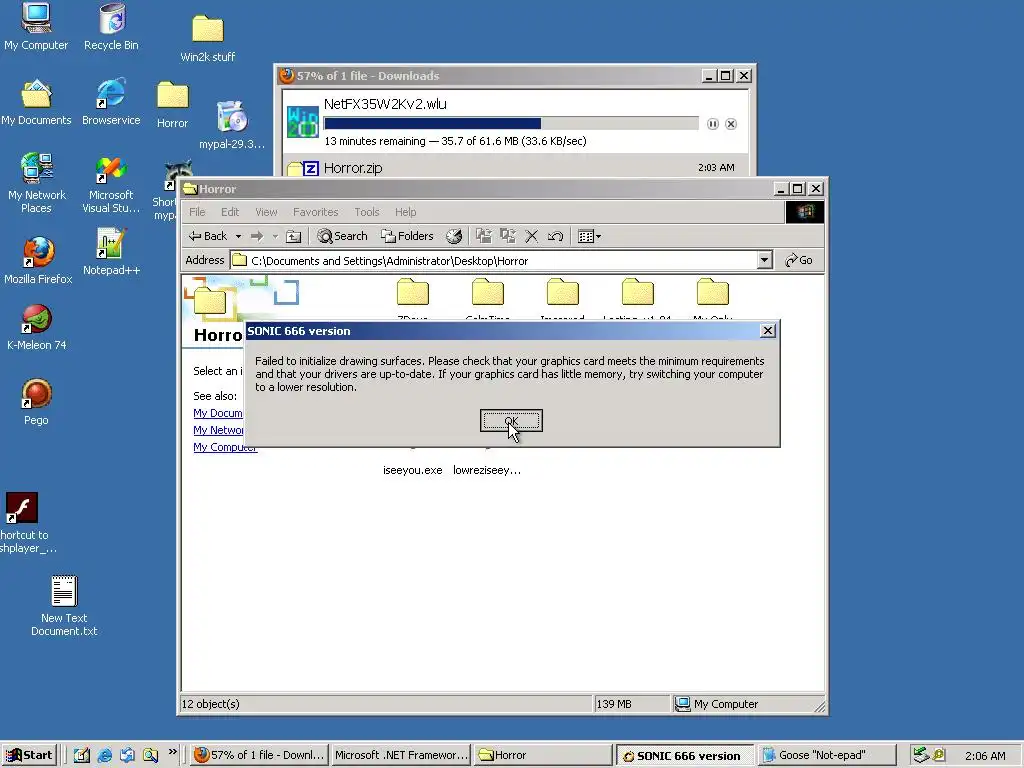Open the mypal-29.3 installer icon

[232, 125]
